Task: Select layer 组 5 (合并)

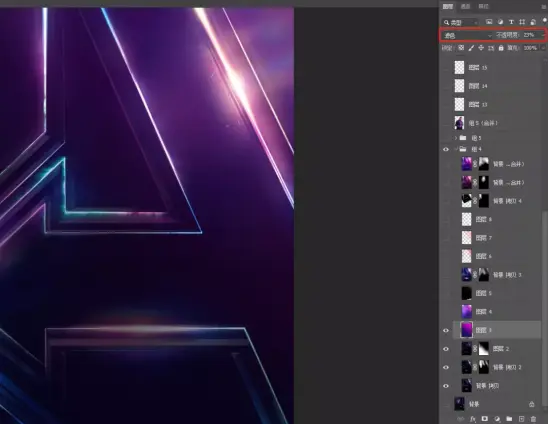Action: (496, 123)
